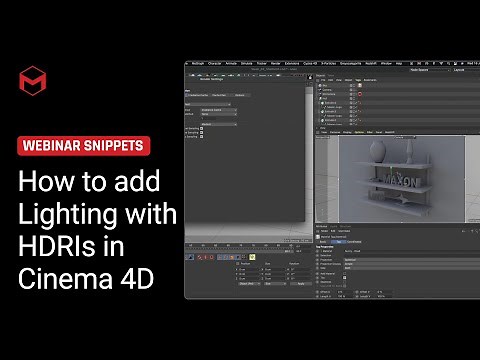The width and height of the screenshot is (480, 360).
Task: Click the timeline frame ruler
Action: tap(240, 246)
